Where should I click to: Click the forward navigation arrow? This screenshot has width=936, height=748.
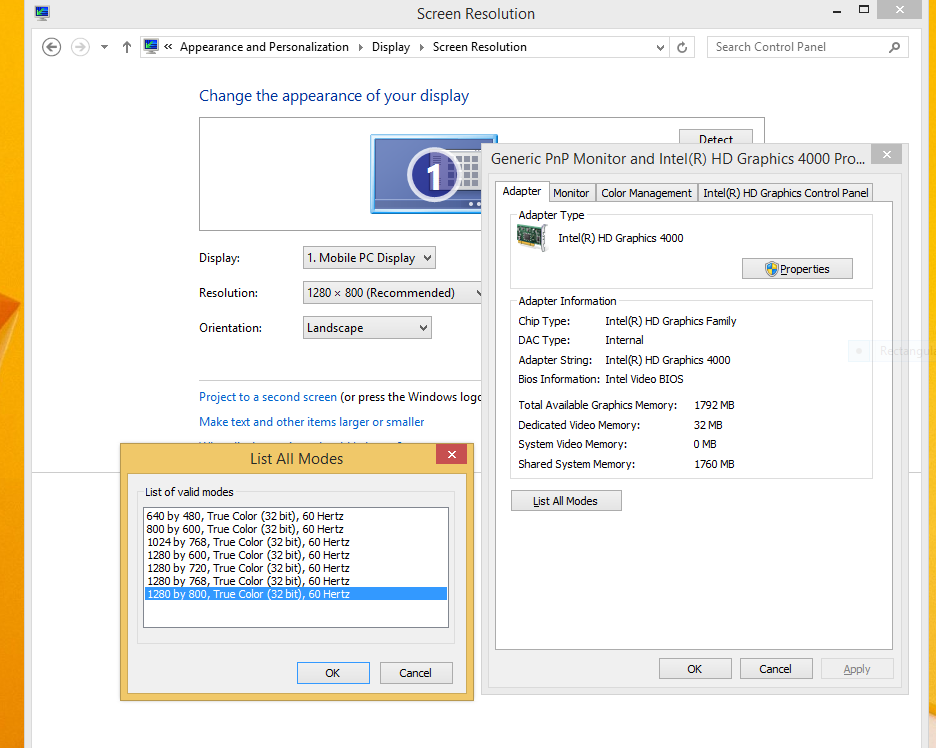(x=80, y=47)
